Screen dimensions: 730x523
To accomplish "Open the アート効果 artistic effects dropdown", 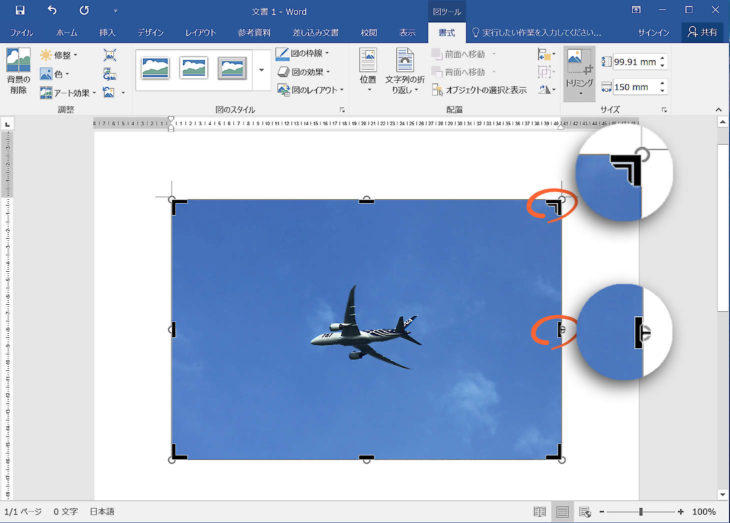I will [68, 92].
